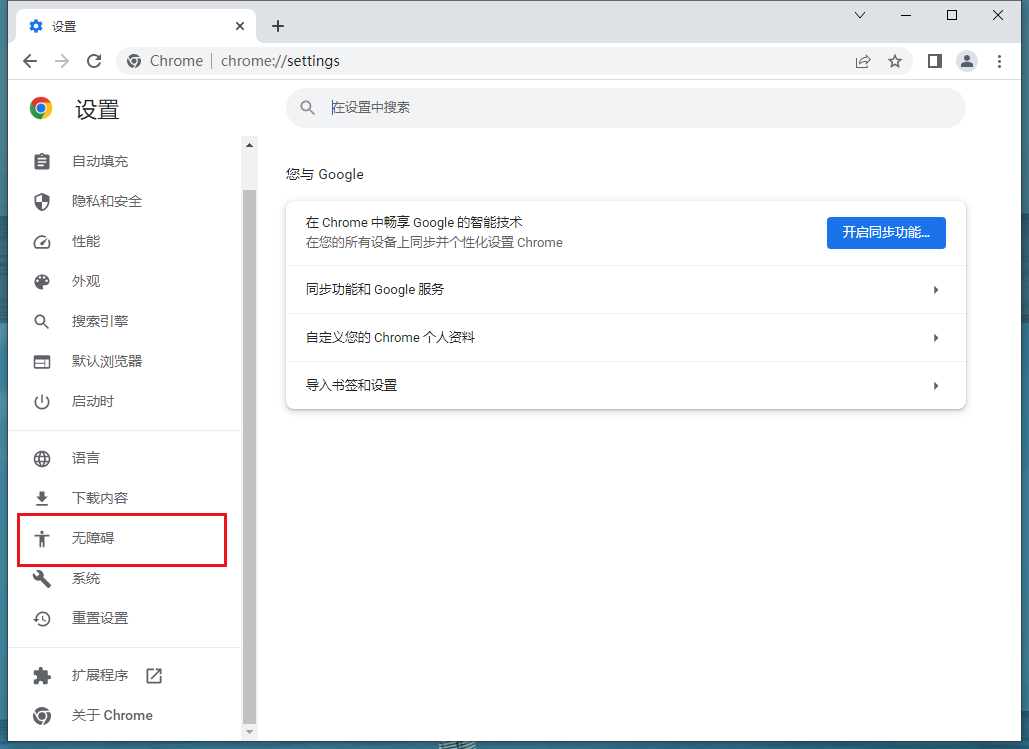
Task: Click the 性能 speedometer icon
Action: coord(42,242)
